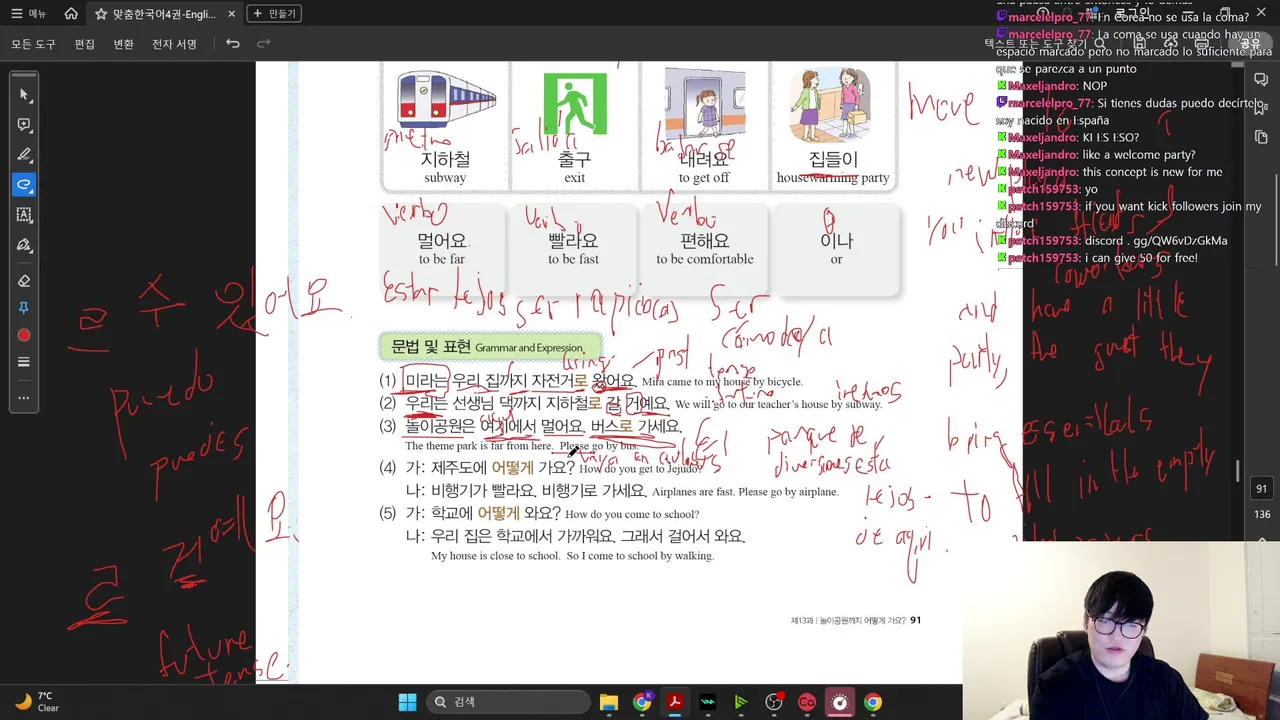The width and height of the screenshot is (1280, 720).
Task: Open the 7°C Clear weather widget
Action: tap(36, 702)
